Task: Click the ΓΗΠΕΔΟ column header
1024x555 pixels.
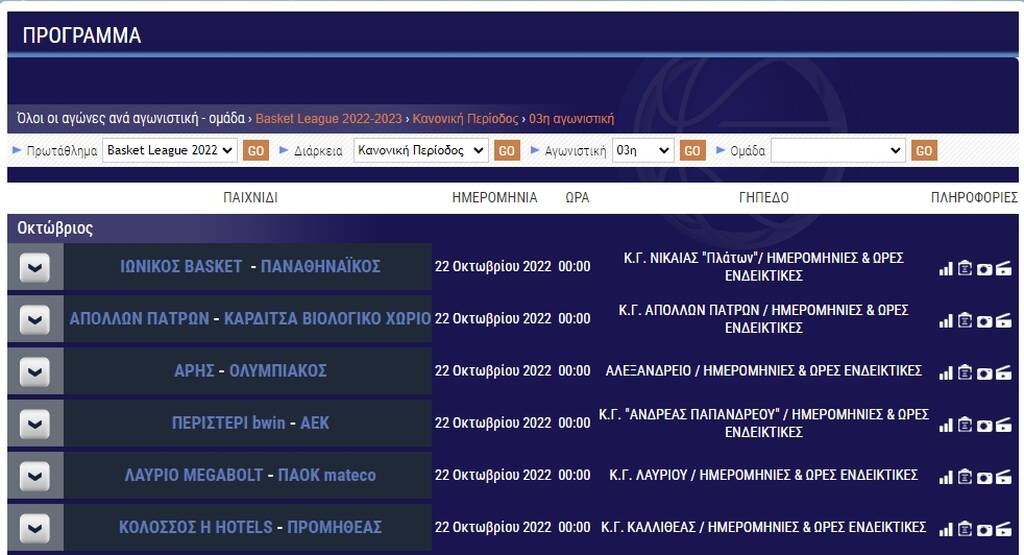Action: tap(763, 197)
